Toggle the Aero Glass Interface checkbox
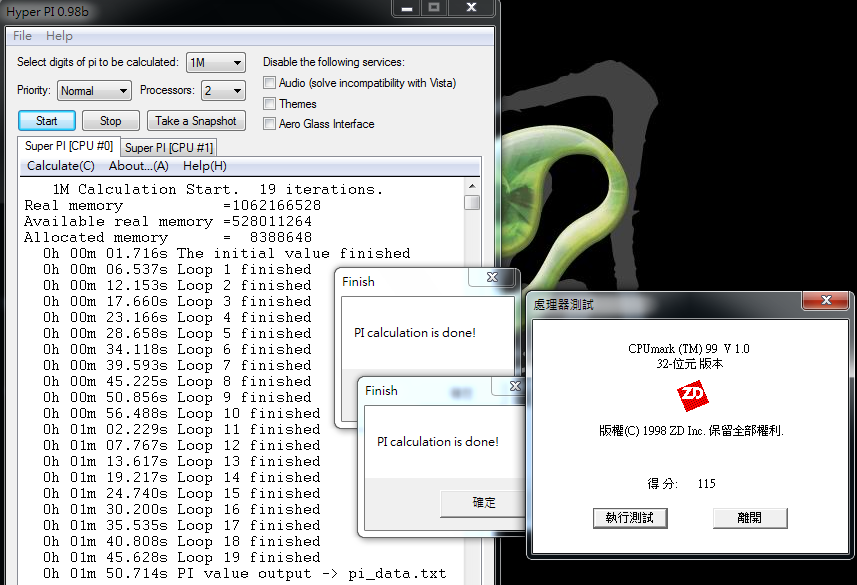Image resolution: width=857 pixels, height=585 pixels. click(x=269, y=124)
